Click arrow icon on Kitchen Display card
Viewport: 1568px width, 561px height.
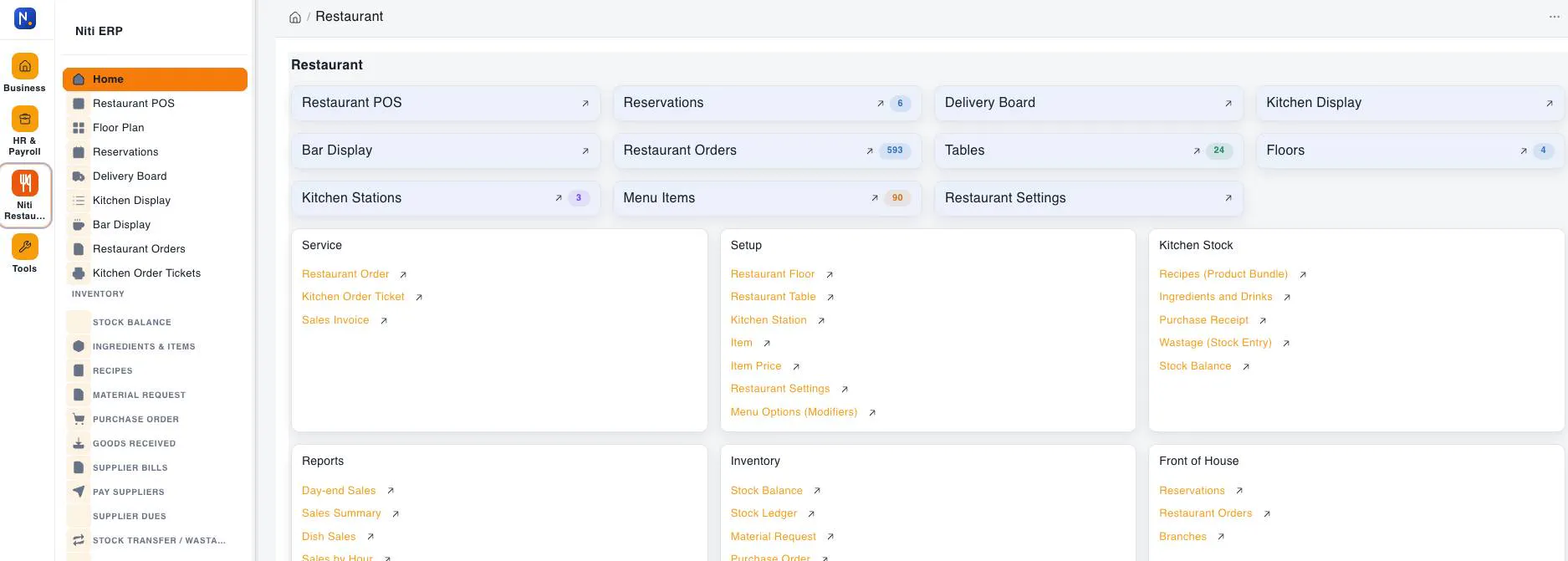tap(1550, 104)
